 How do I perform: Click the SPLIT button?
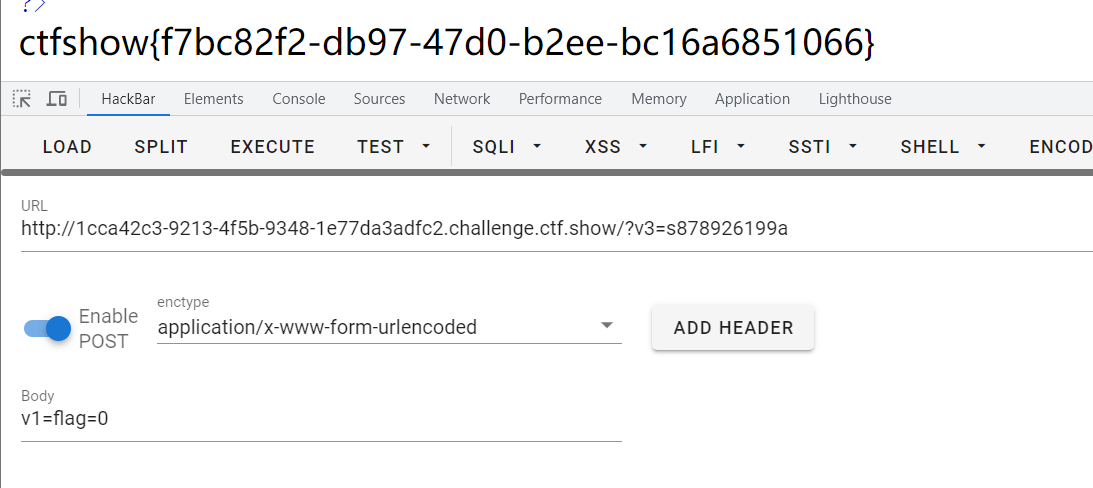pos(161,147)
